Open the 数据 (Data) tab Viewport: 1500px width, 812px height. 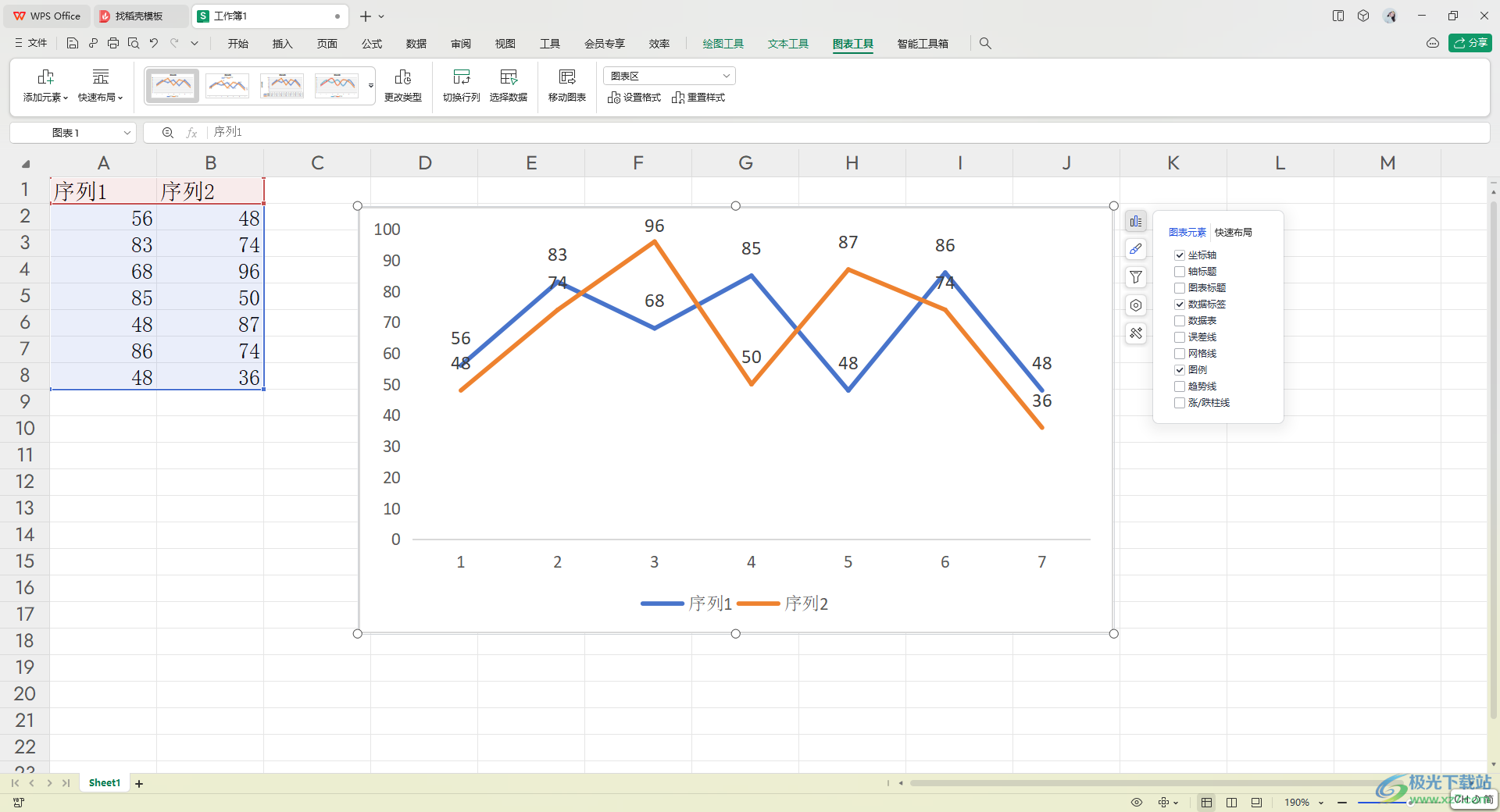click(x=416, y=44)
